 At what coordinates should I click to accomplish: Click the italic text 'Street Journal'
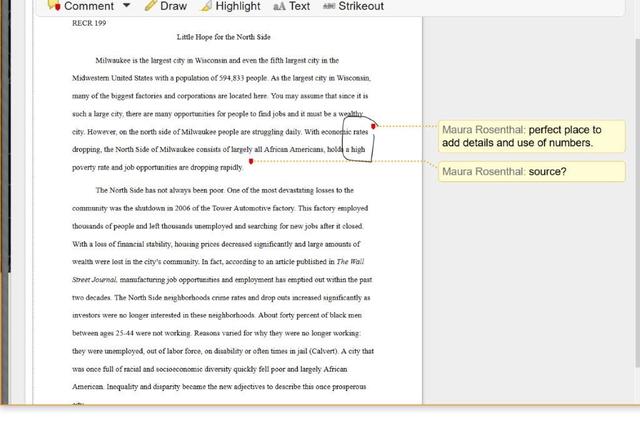click(x=95, y=280)
